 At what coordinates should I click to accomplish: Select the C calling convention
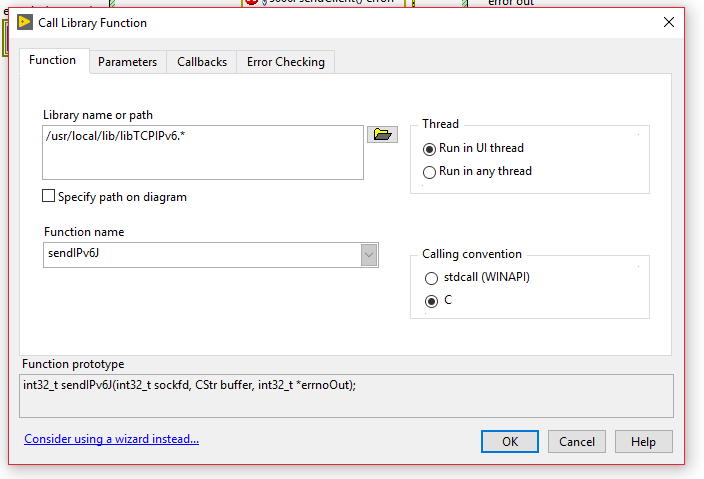432,301
